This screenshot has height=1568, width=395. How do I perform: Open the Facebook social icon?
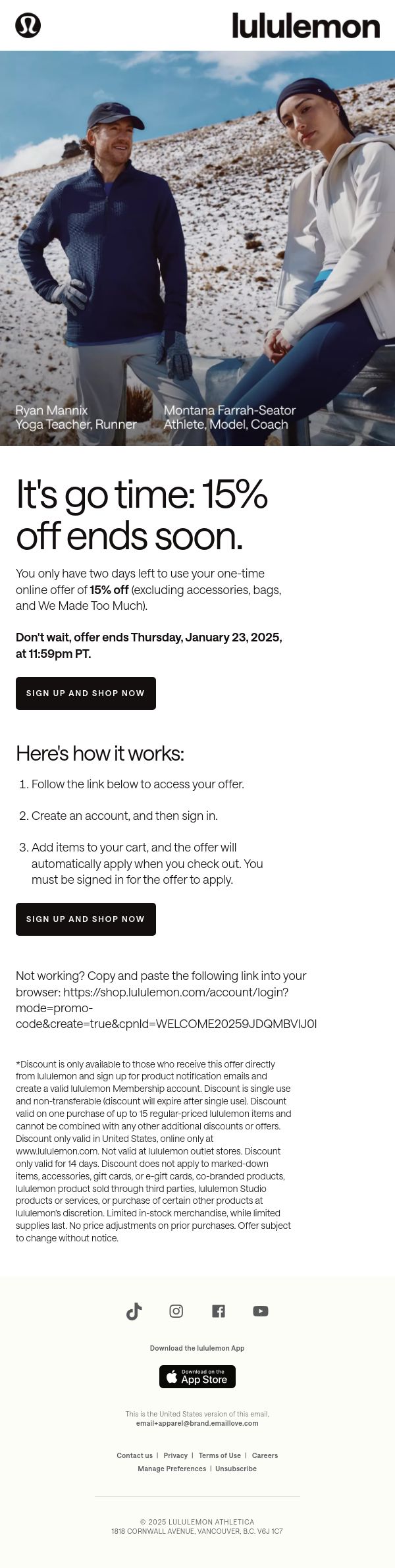tap(219, 1311)
